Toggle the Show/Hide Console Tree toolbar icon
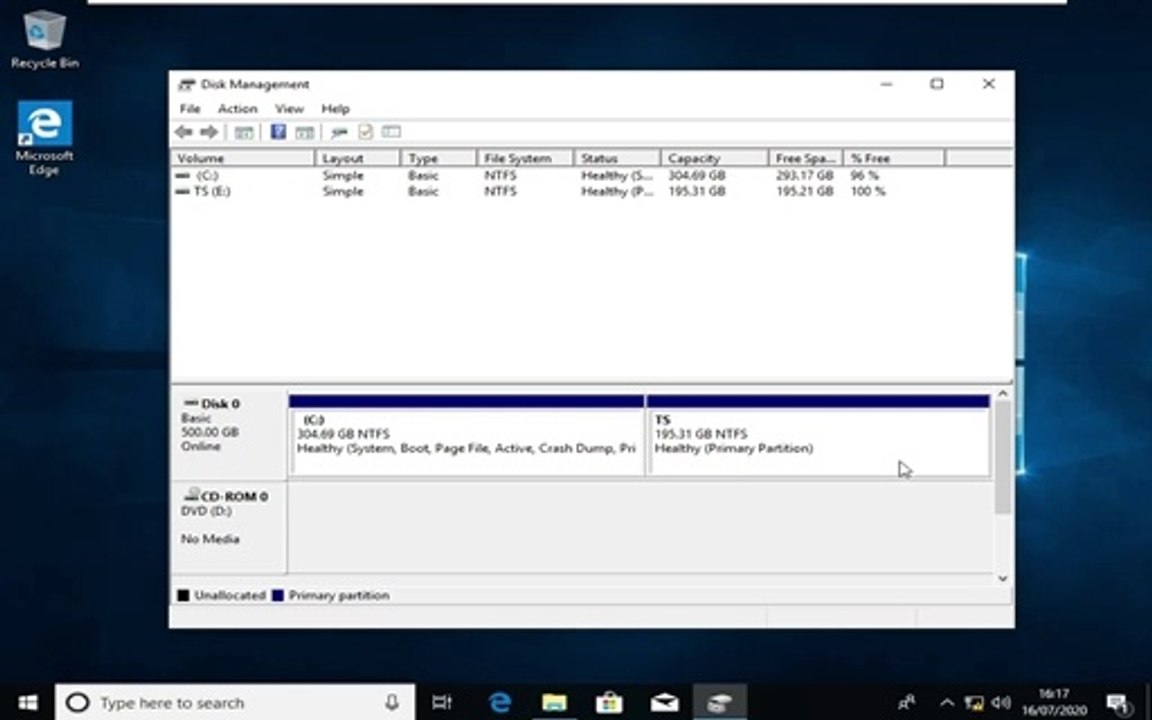Image resolution: width=1152 pixels, height=720 pixels. 243,132
